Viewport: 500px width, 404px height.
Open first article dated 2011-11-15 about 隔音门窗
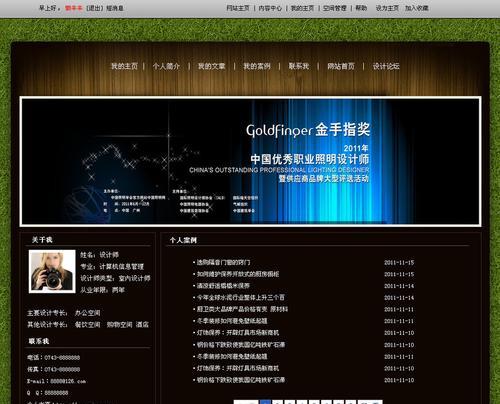pos(223,262)
